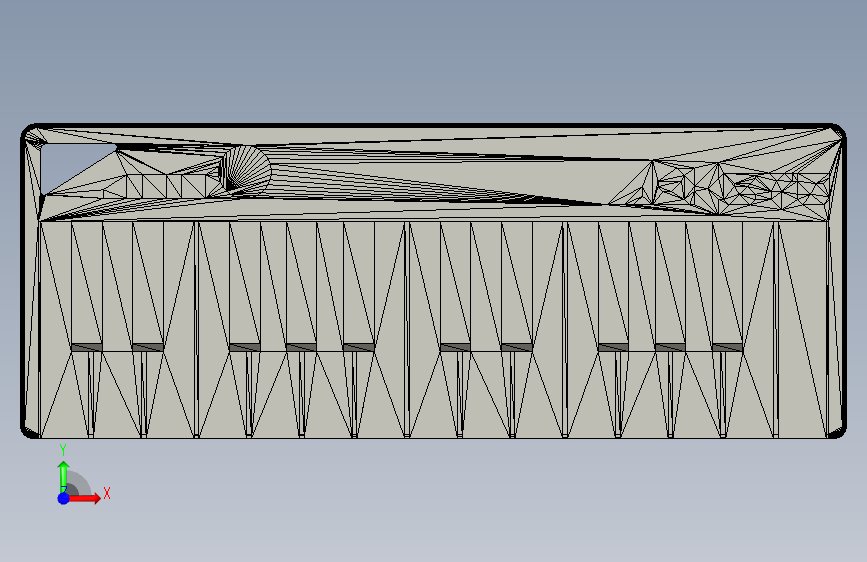Screen dimensions: 867x562
Task: Click the blue Z axis dot of triad
Action: (64, 498)
